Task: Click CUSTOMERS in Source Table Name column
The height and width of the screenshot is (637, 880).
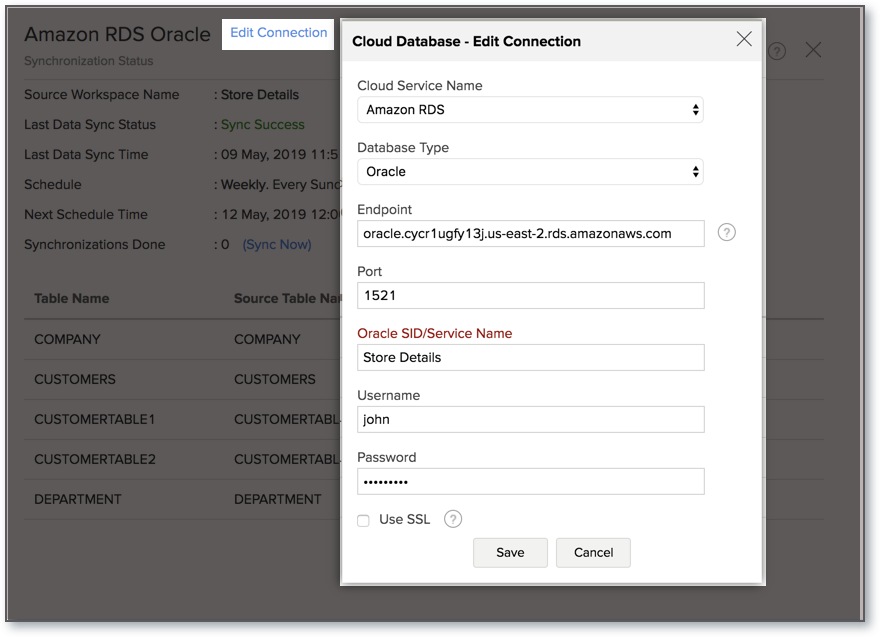Action: 275,379
